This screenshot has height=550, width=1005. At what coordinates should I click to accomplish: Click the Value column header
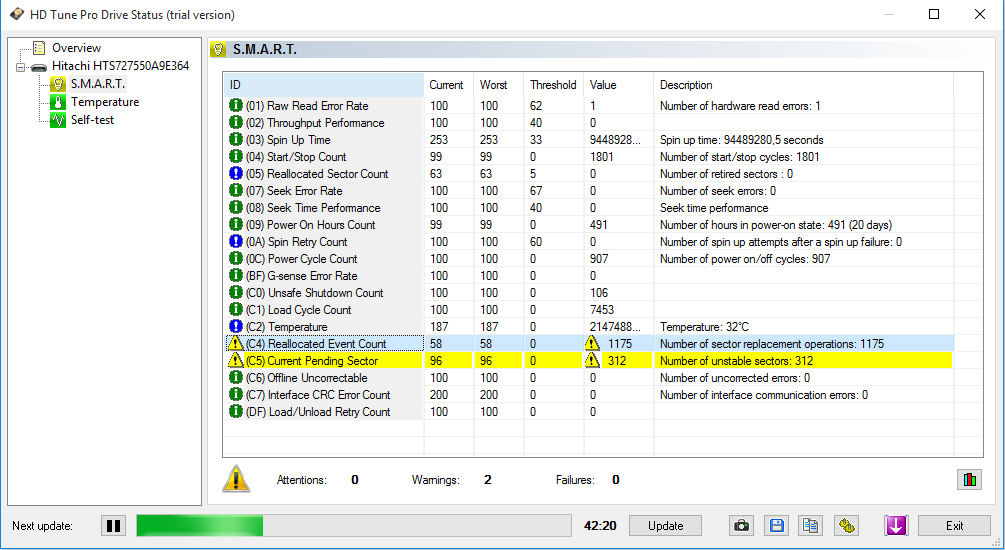pyautogui.click(x=619, y=85)
